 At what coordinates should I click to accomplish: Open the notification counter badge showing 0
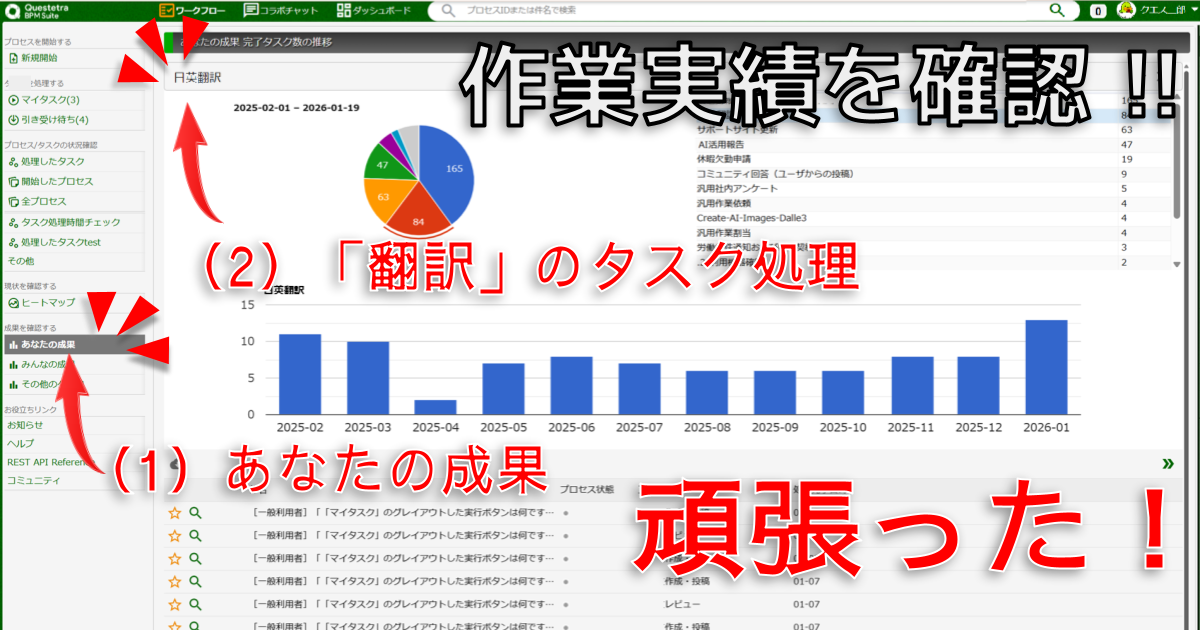point(1097,11)
